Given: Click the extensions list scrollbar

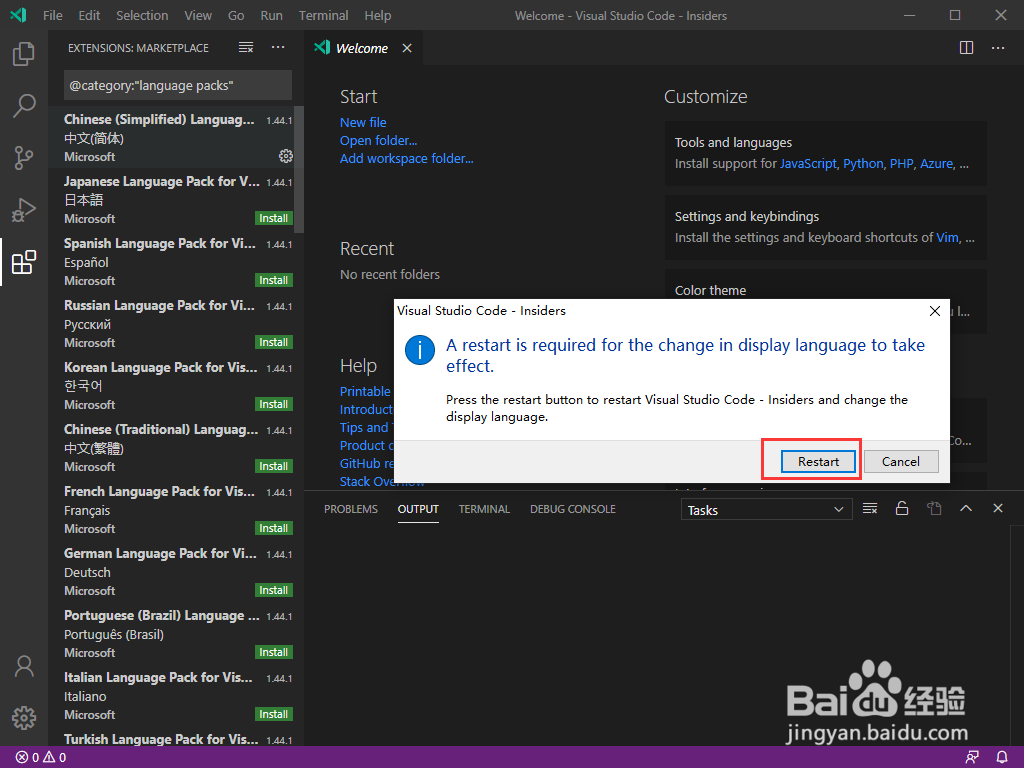Looking at the screenshot, I should (299, 170).
